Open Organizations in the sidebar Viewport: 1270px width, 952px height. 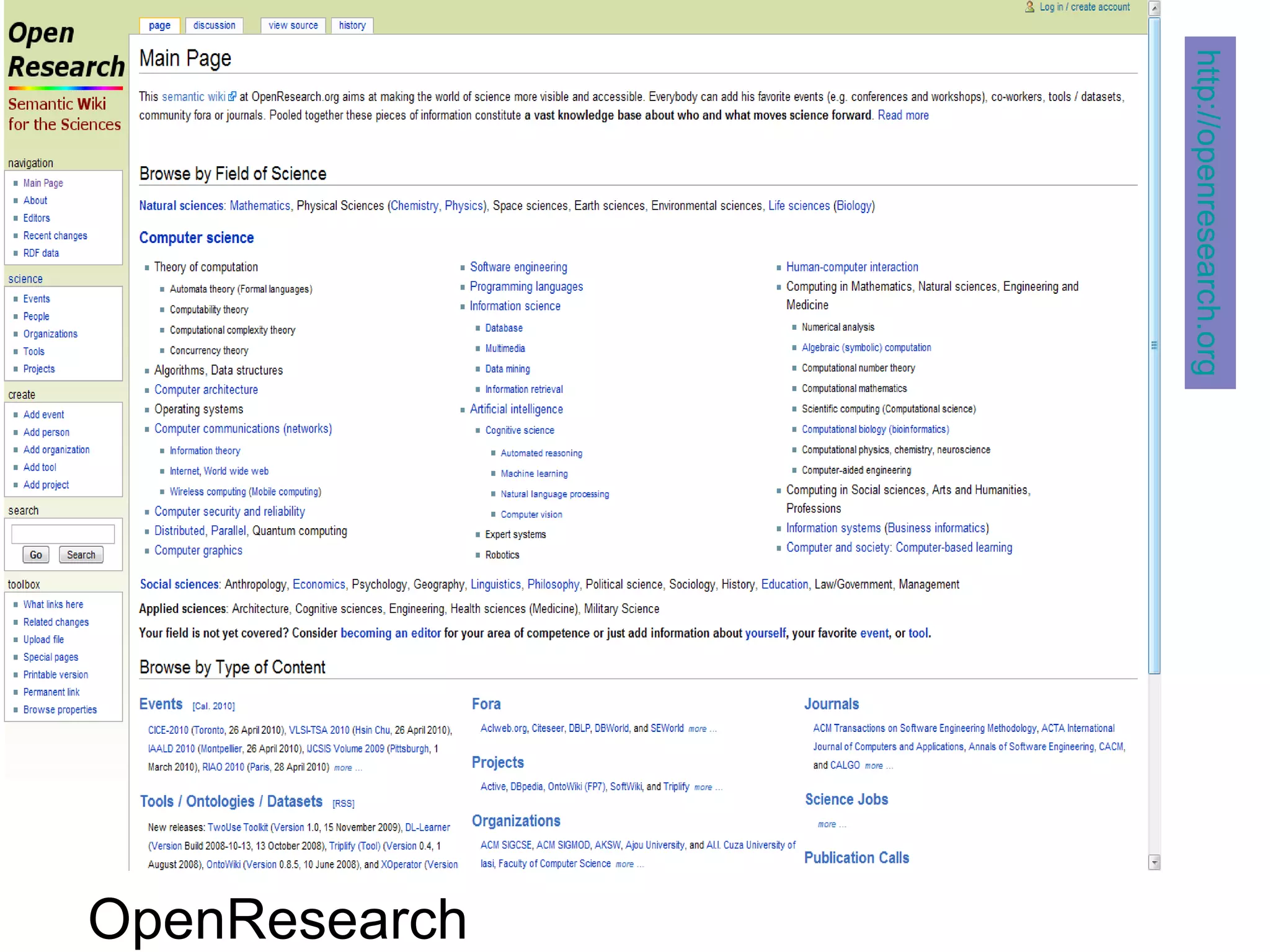[50, 334]
